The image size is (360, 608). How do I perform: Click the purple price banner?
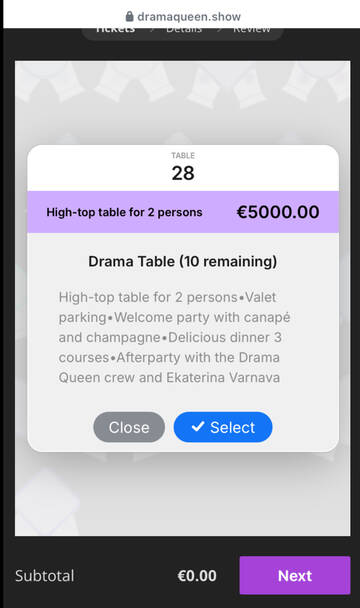click(x=183, y=212)
